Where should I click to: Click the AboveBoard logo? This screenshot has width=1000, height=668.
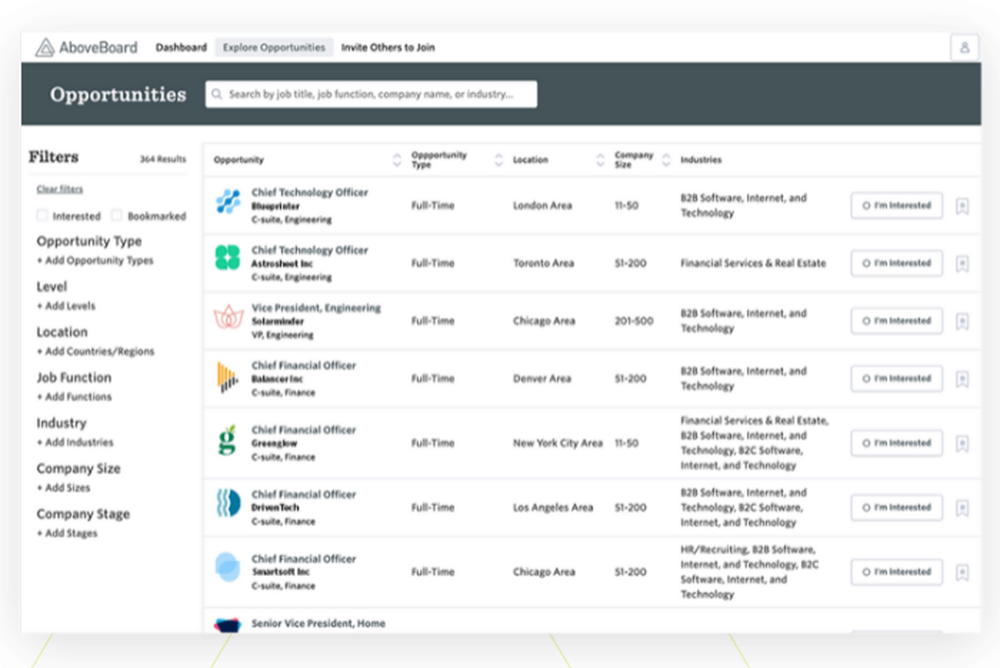(x=86, y=47)
